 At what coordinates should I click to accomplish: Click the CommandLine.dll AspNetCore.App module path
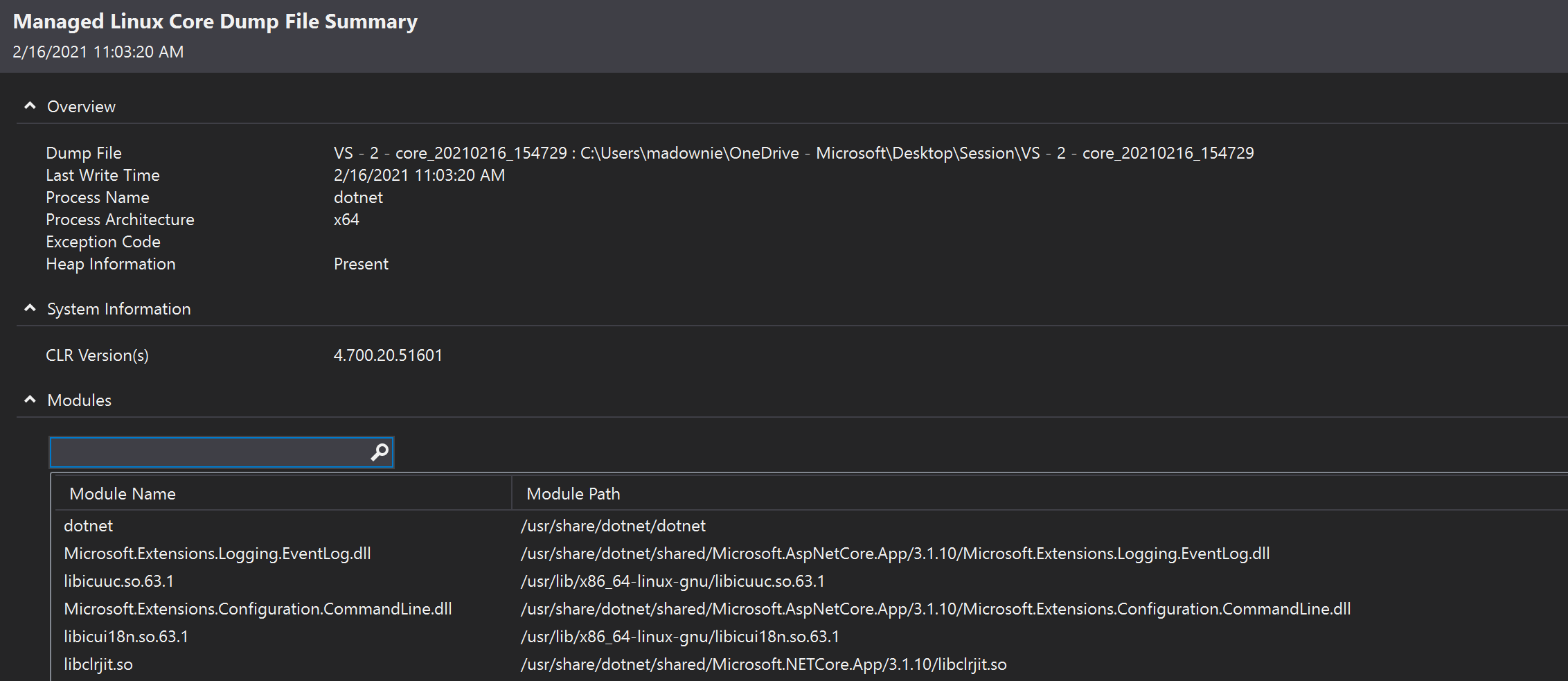tap(936, 609)
